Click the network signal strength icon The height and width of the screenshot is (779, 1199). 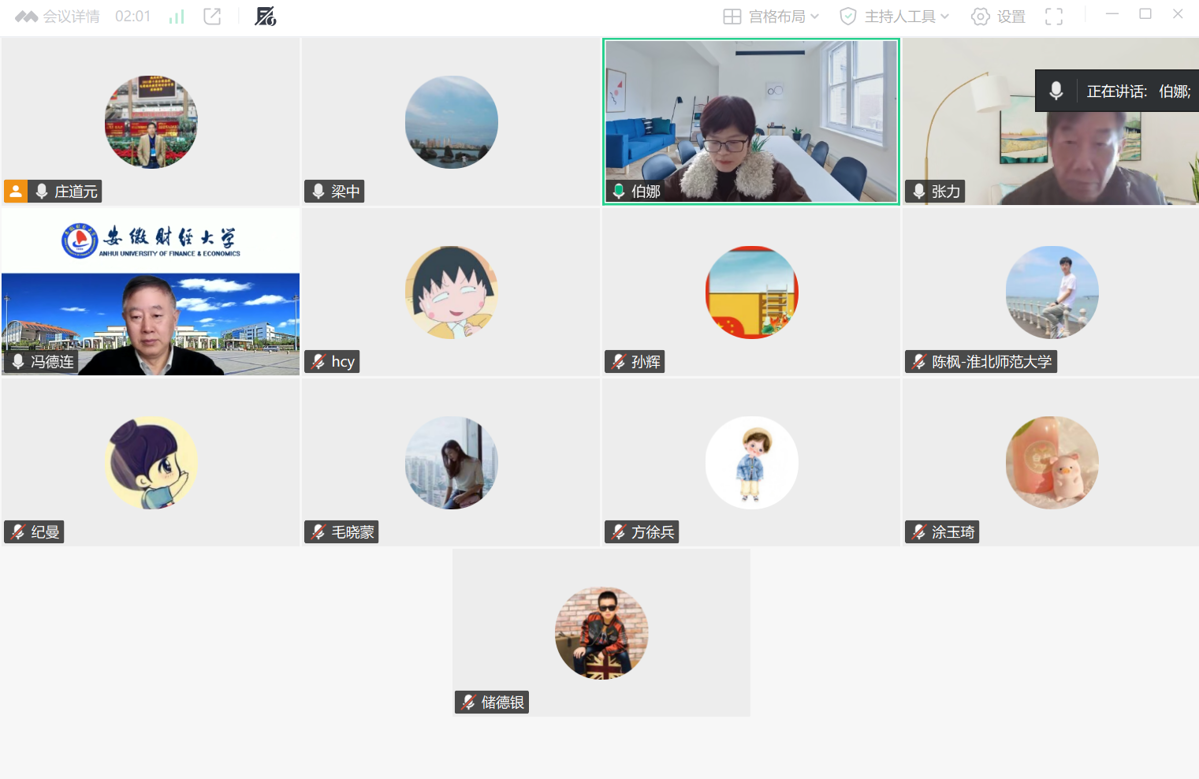coord(177,17)
